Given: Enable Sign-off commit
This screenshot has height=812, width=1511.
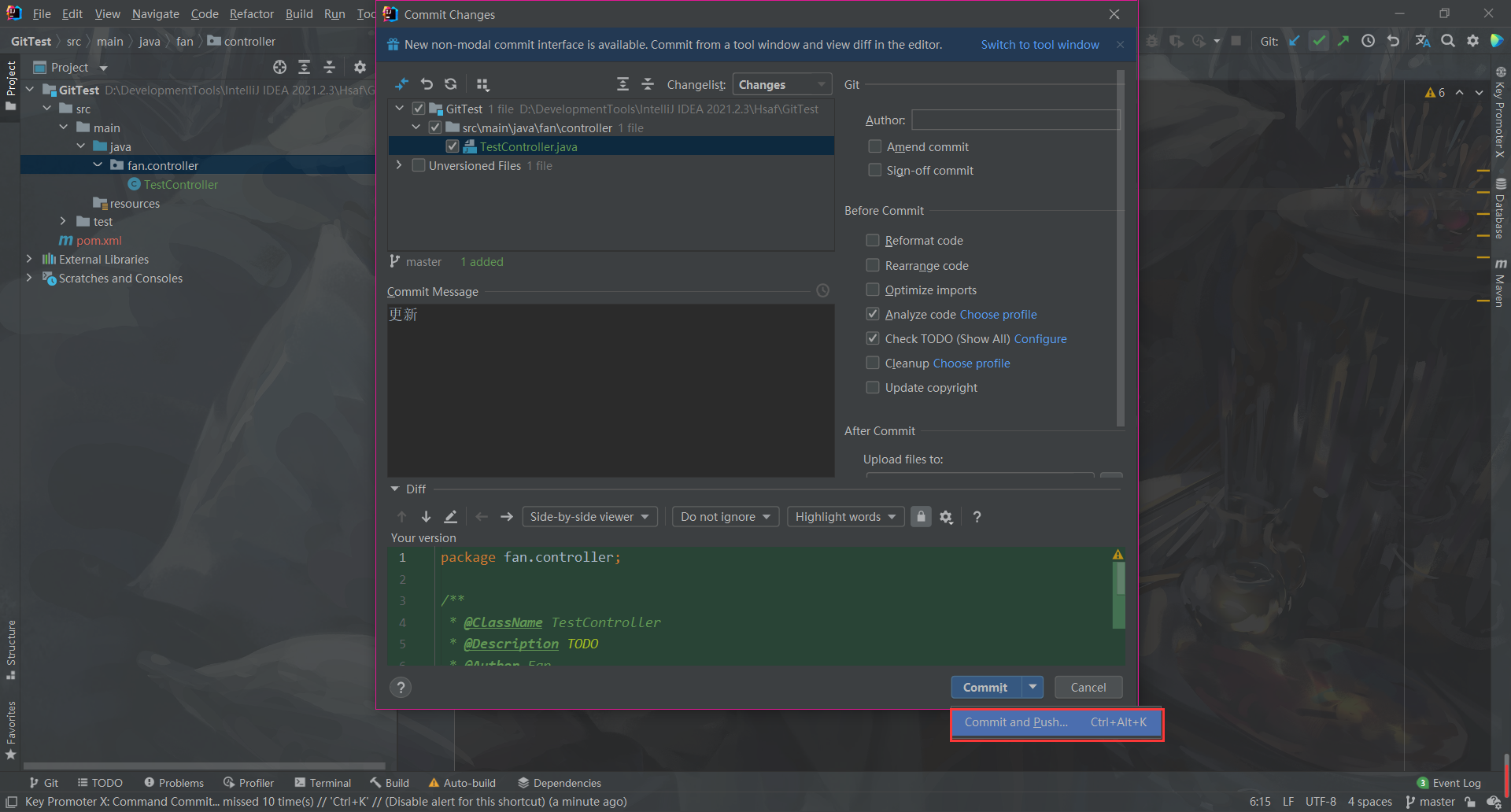Looking at the screenshot, I should [874, 170].
